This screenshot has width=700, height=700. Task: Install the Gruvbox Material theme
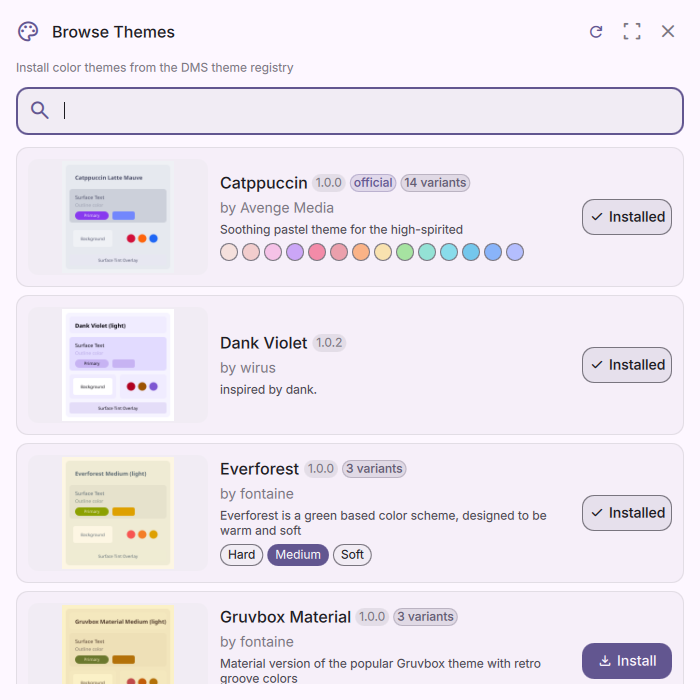pos(627,661)
